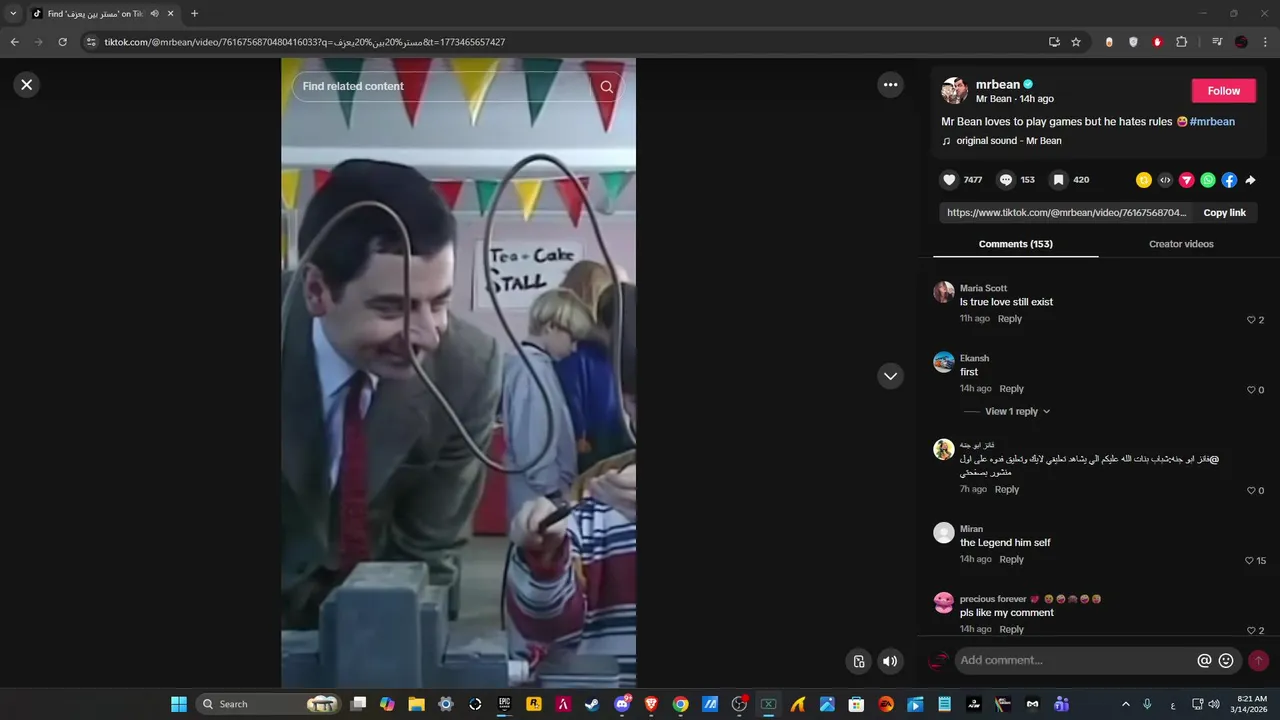Click site info icon in address bar
The width and height of the screenshot is (1280, 720).
click(x=91, y=42)
